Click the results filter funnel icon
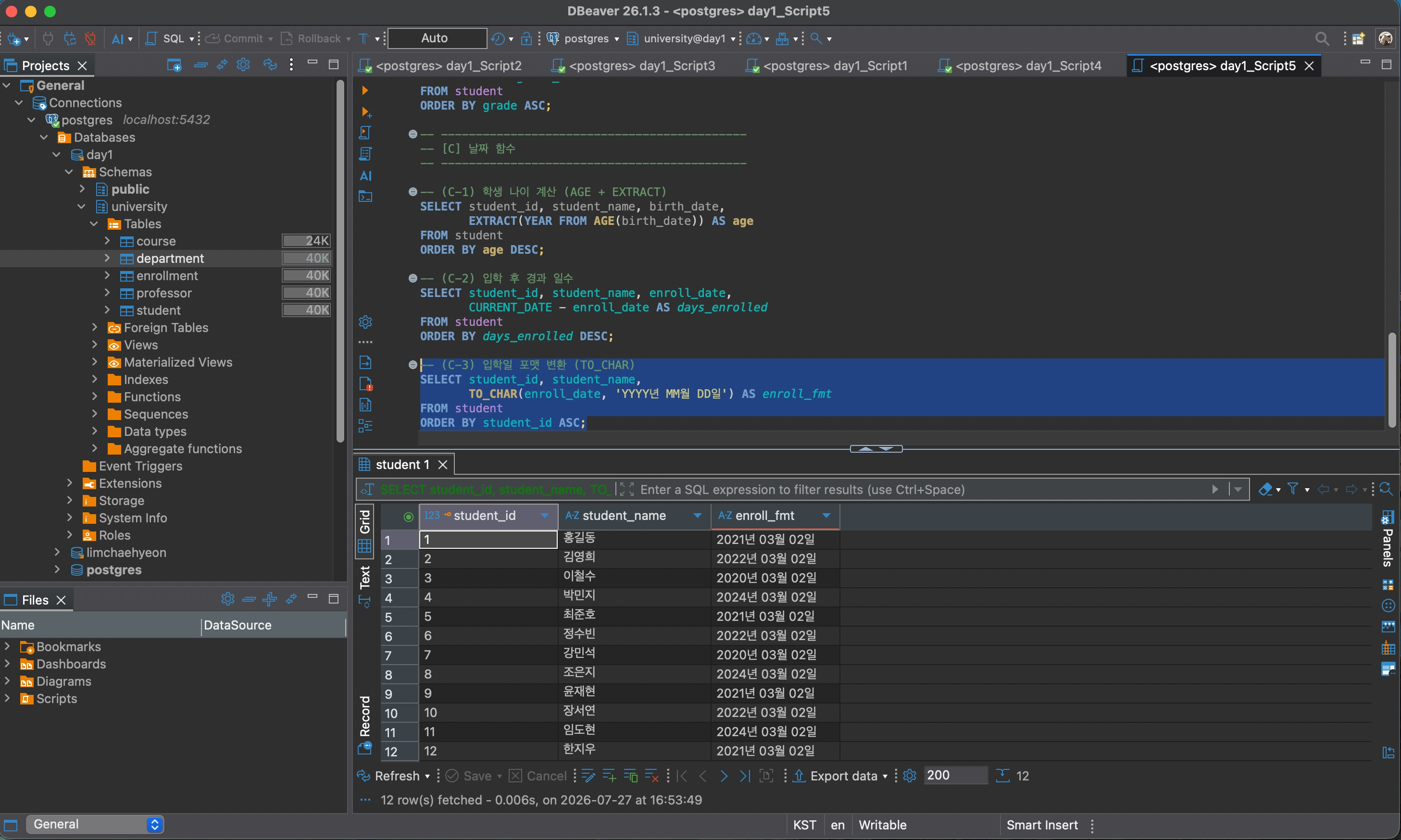The height and width of the screenshot is (840, 1401). [1293, 489]
